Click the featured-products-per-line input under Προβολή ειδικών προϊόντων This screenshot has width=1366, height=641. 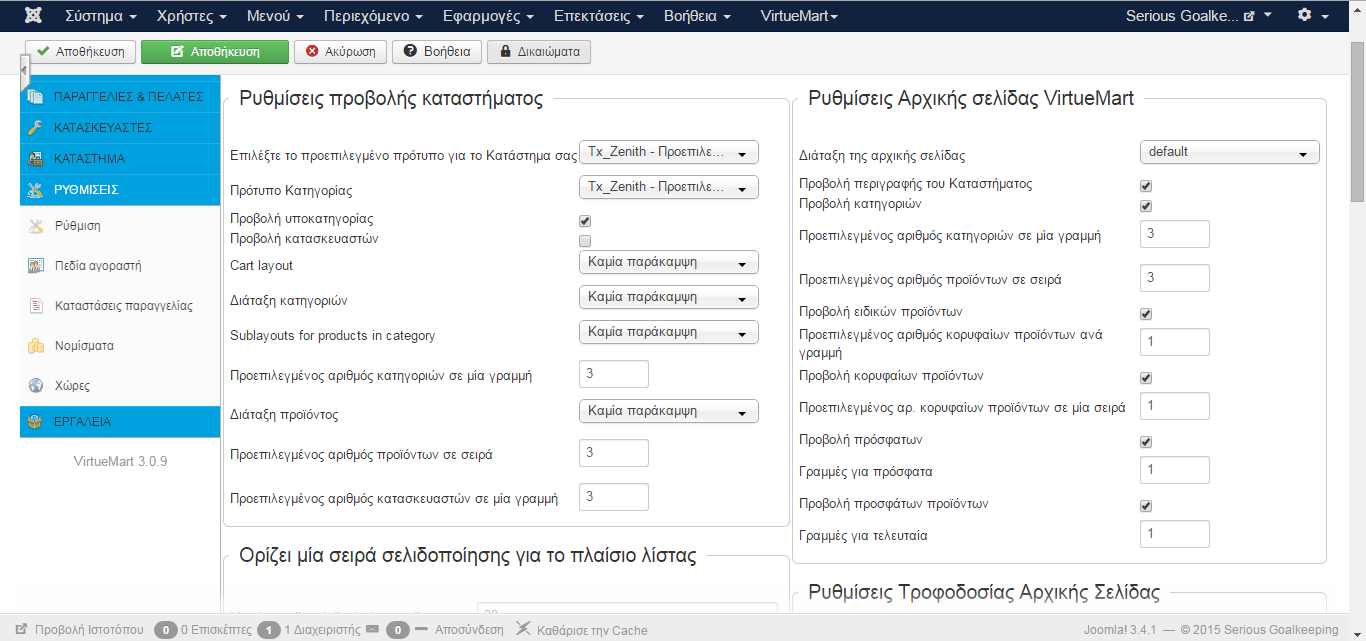pos(1175,342)
